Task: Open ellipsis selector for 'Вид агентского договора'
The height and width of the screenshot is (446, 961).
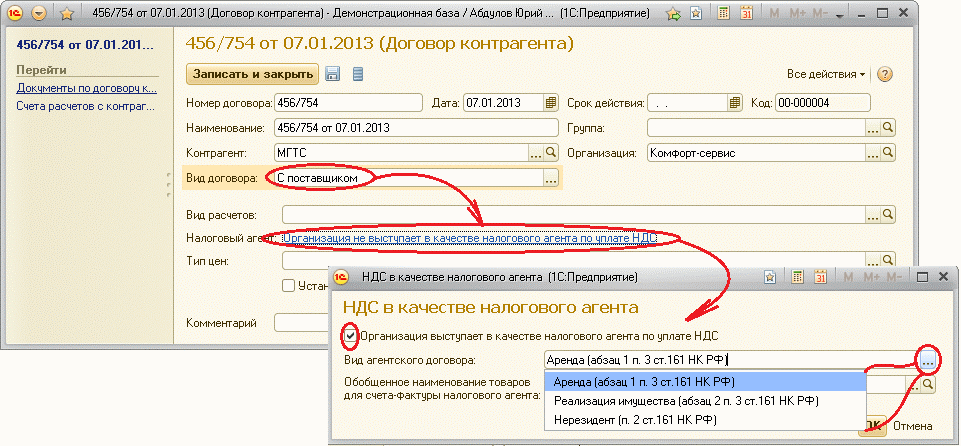Action: tap(927, 361)
